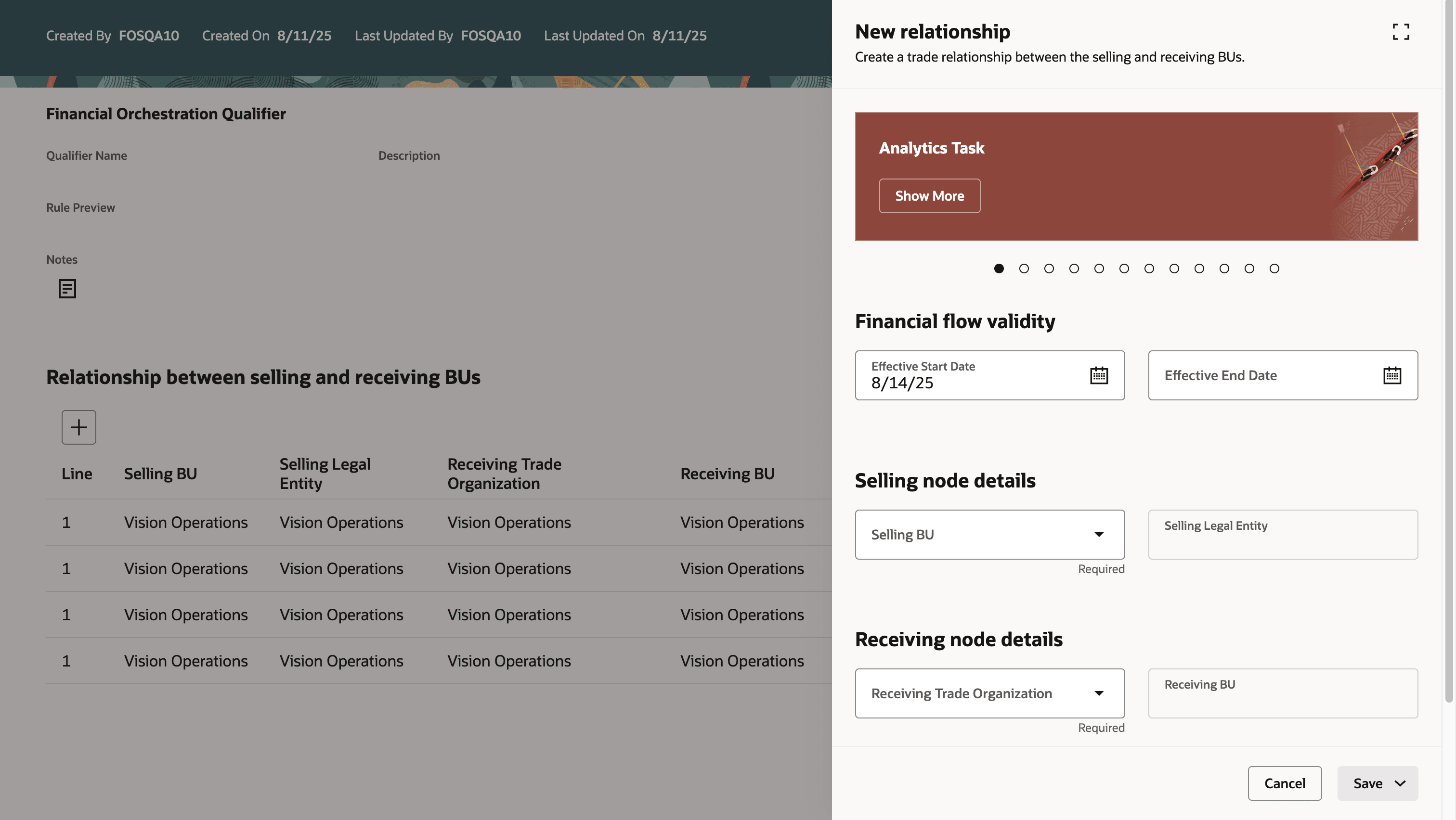Expand the Receiving Trade Organization dropdown
The height and width of the screenshot is (820, 1456).
pos(1098,693)
